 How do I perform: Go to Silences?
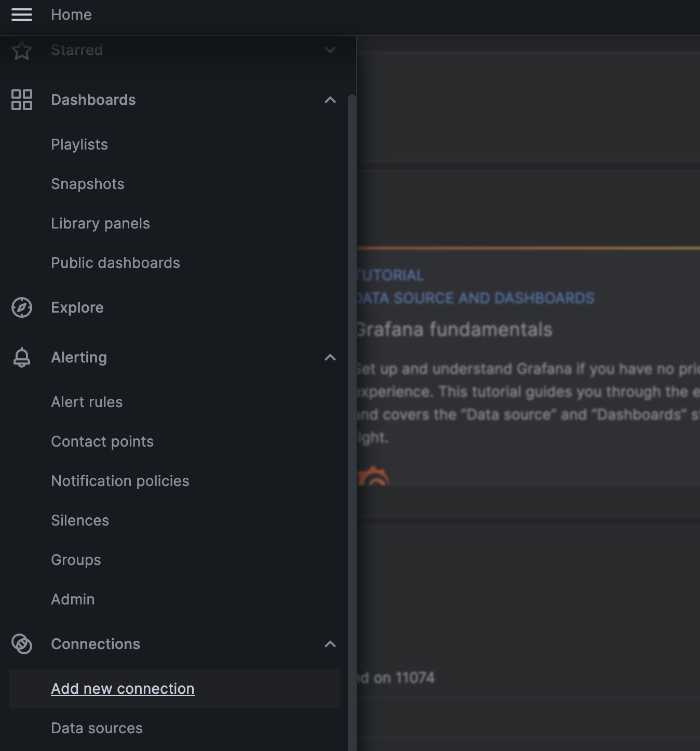click(x=80, y=520)
